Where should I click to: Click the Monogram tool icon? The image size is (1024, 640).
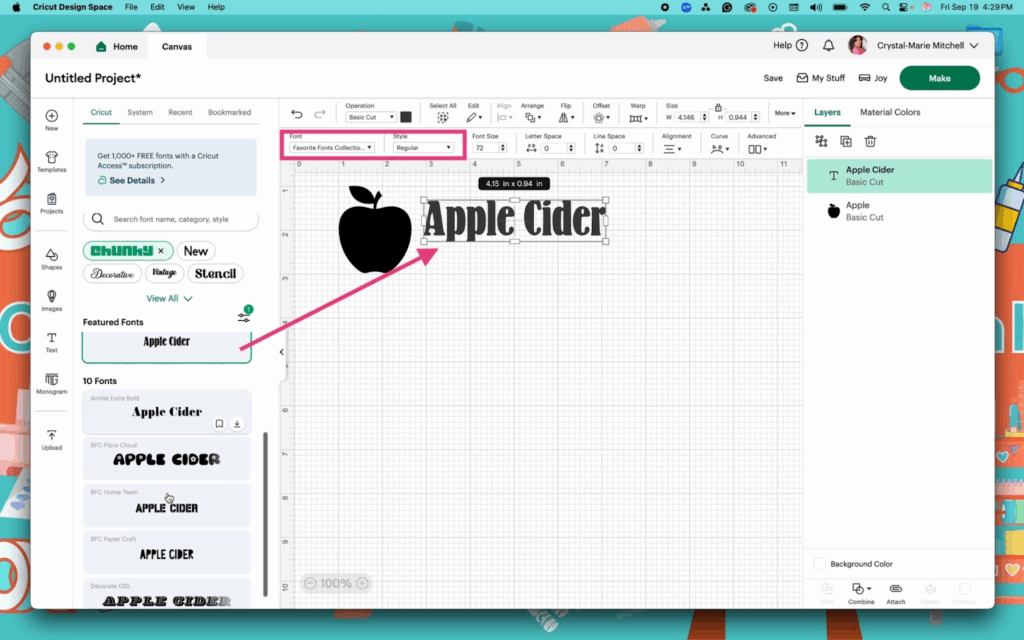pyautogui.click(x=51, y=383)
